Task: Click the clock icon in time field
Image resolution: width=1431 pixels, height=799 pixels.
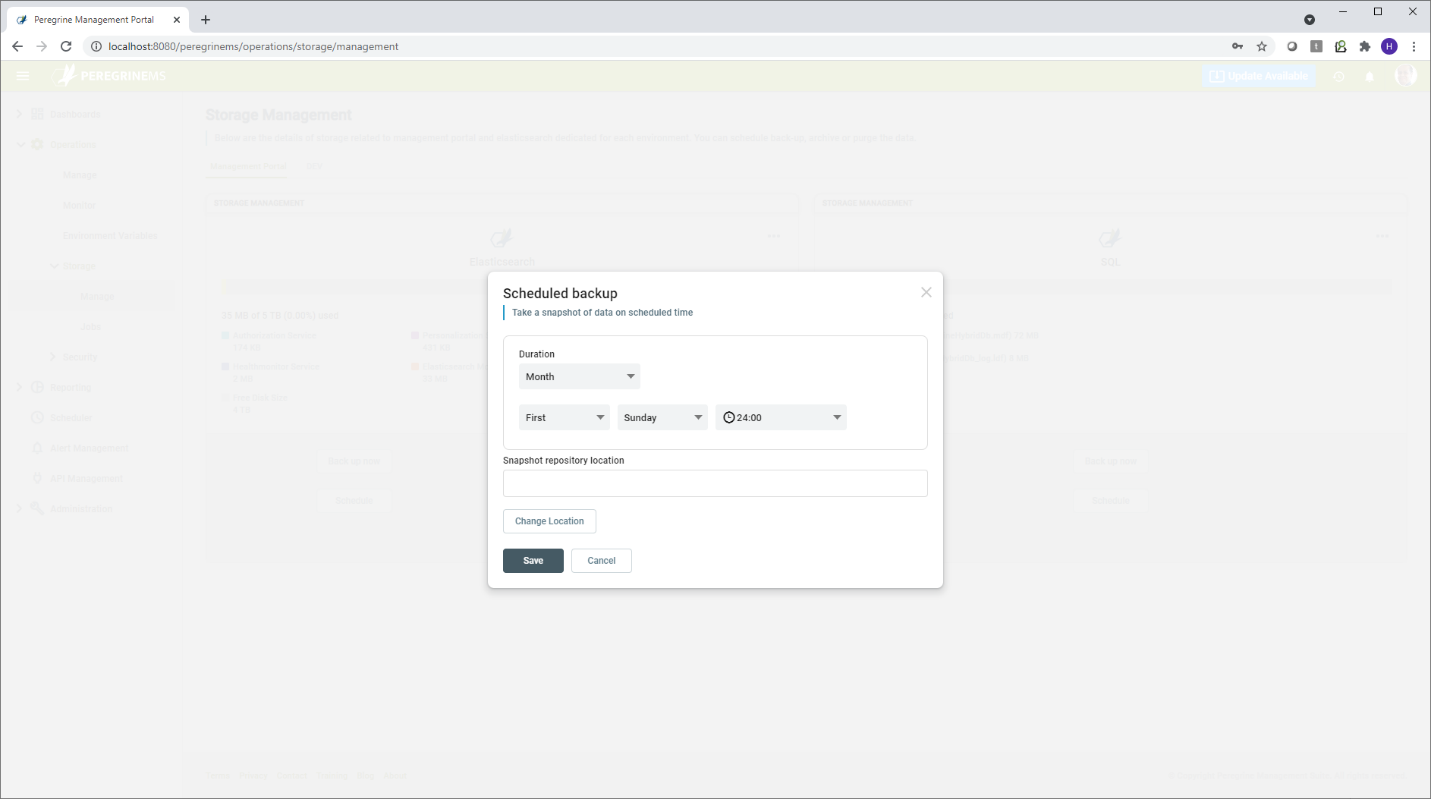Action: coord(728,418)
